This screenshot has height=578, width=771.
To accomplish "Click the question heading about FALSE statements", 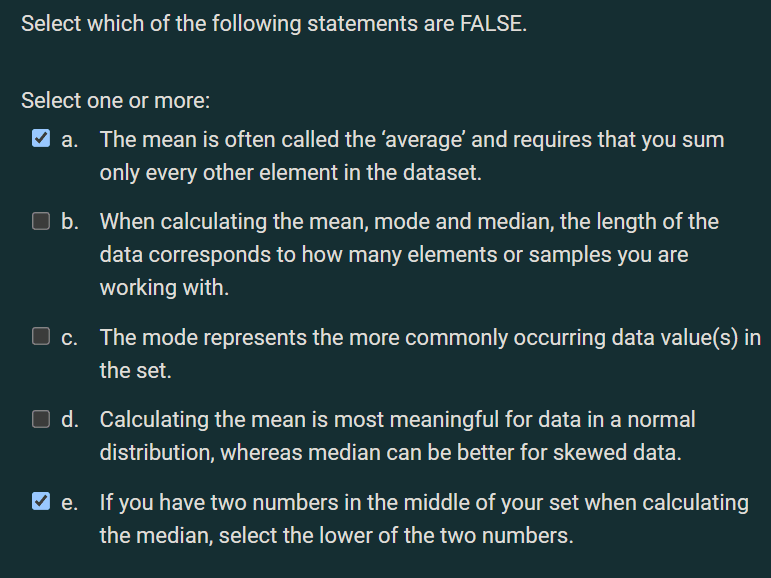I will coord(274,24).
